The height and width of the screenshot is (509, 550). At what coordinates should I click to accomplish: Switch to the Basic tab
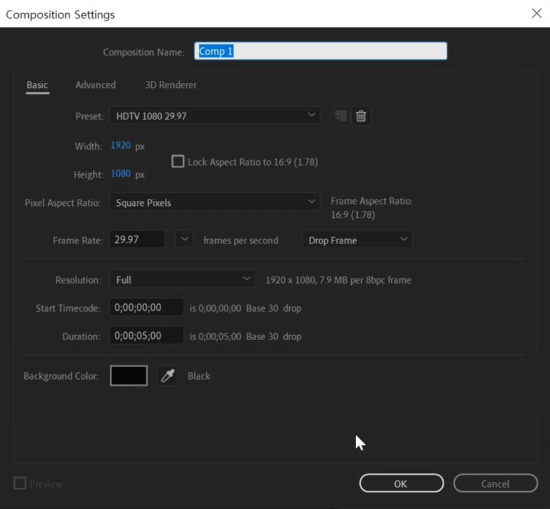[x=37, y=85]
